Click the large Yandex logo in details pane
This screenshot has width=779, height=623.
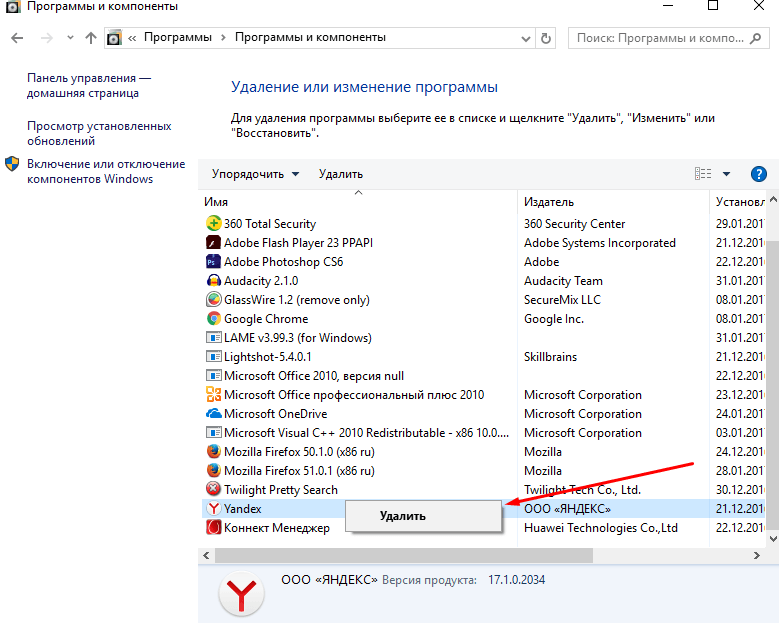241,594
